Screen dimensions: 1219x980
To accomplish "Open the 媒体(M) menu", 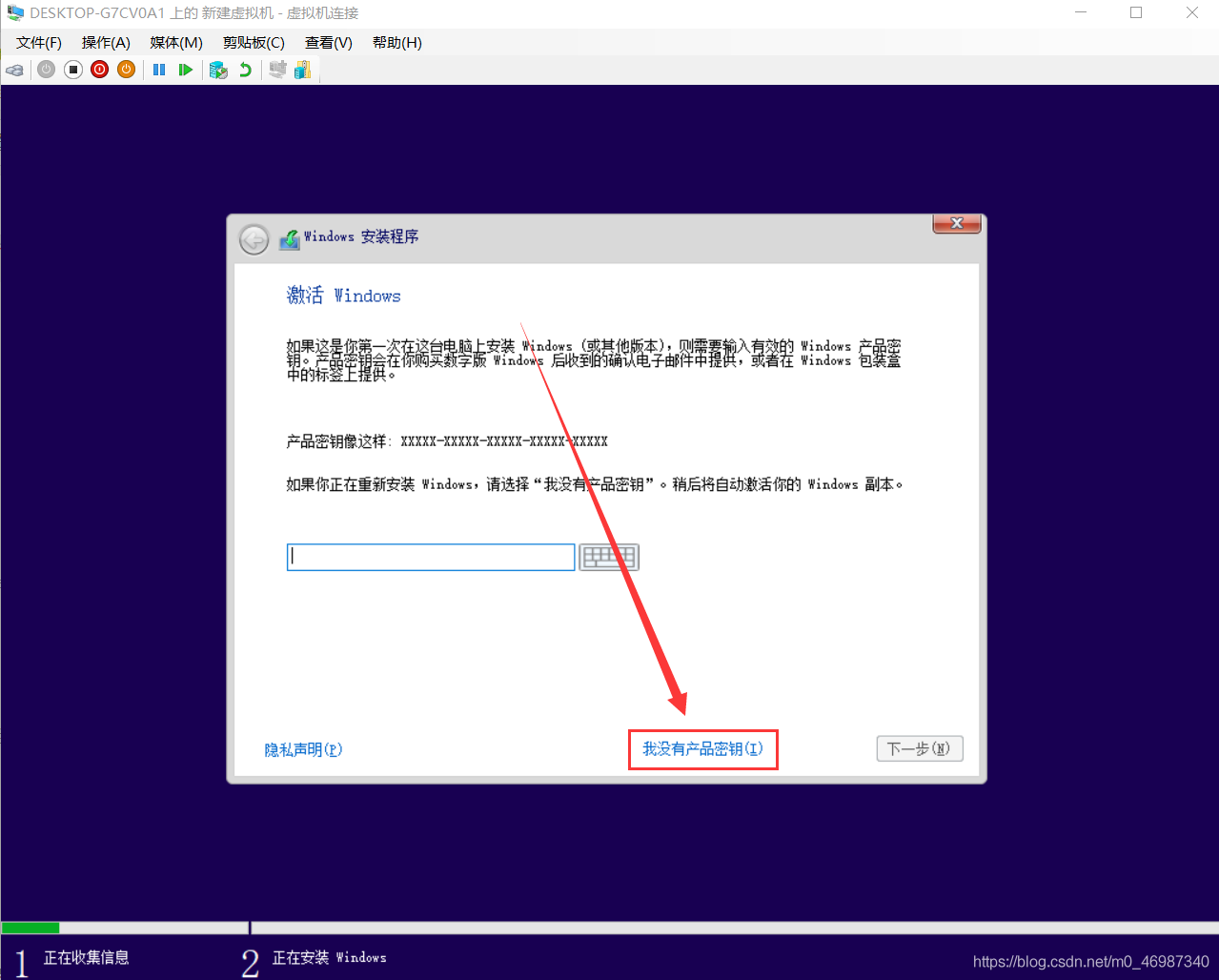I will point(176,43).
